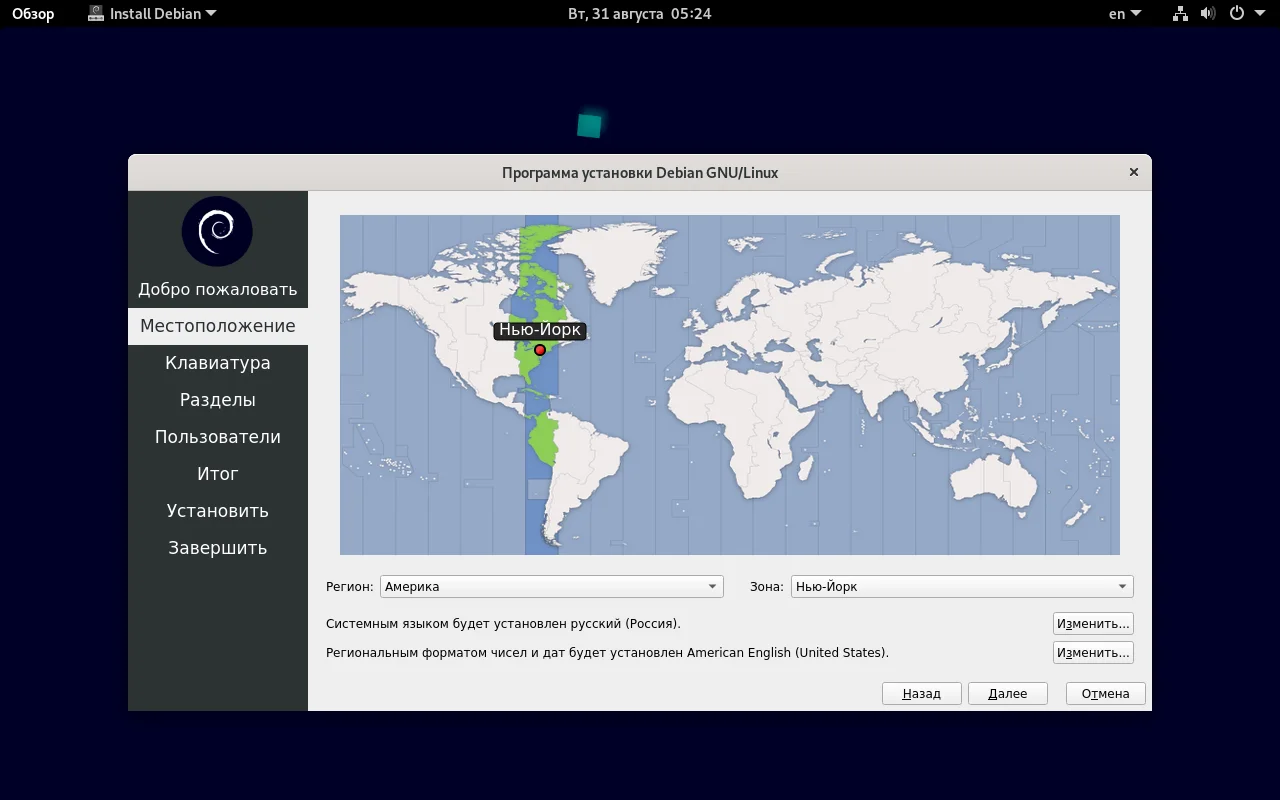Image resolution: width=1280 pixels, height=800 pixels.
Task: Open the Зона dropdown showing Нью-Йорк
Action: 961,586
